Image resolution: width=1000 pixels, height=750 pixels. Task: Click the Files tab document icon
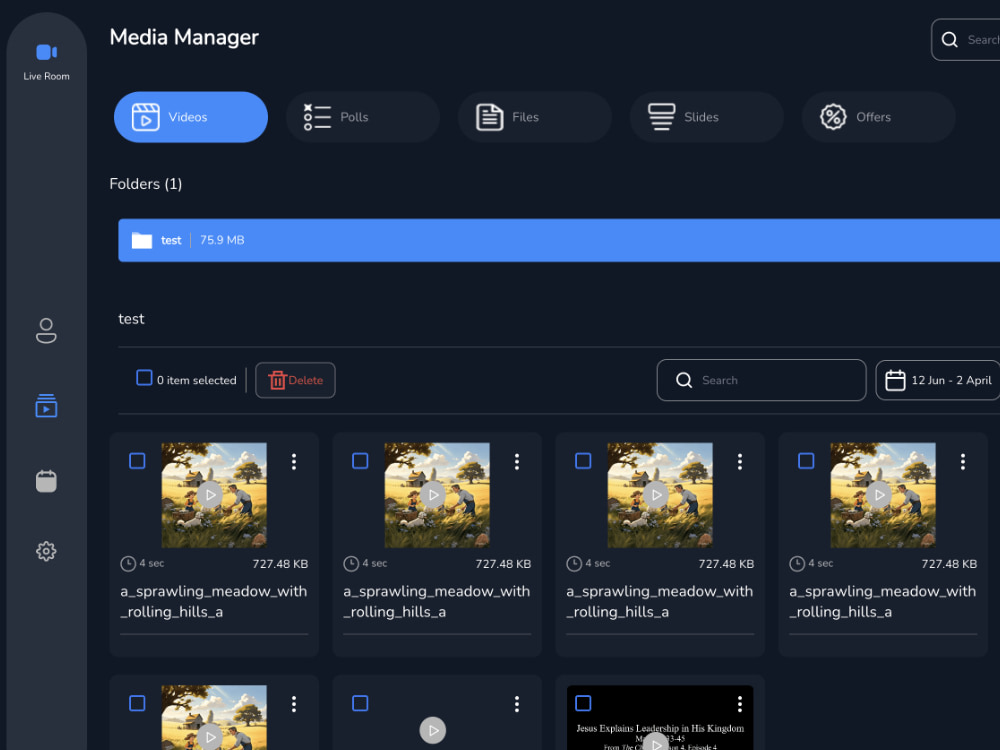click(489, 117)
